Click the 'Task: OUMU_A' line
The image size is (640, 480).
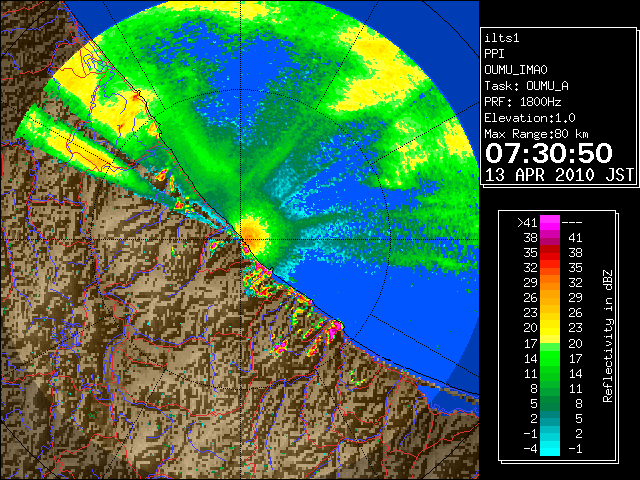click(527, 86)
